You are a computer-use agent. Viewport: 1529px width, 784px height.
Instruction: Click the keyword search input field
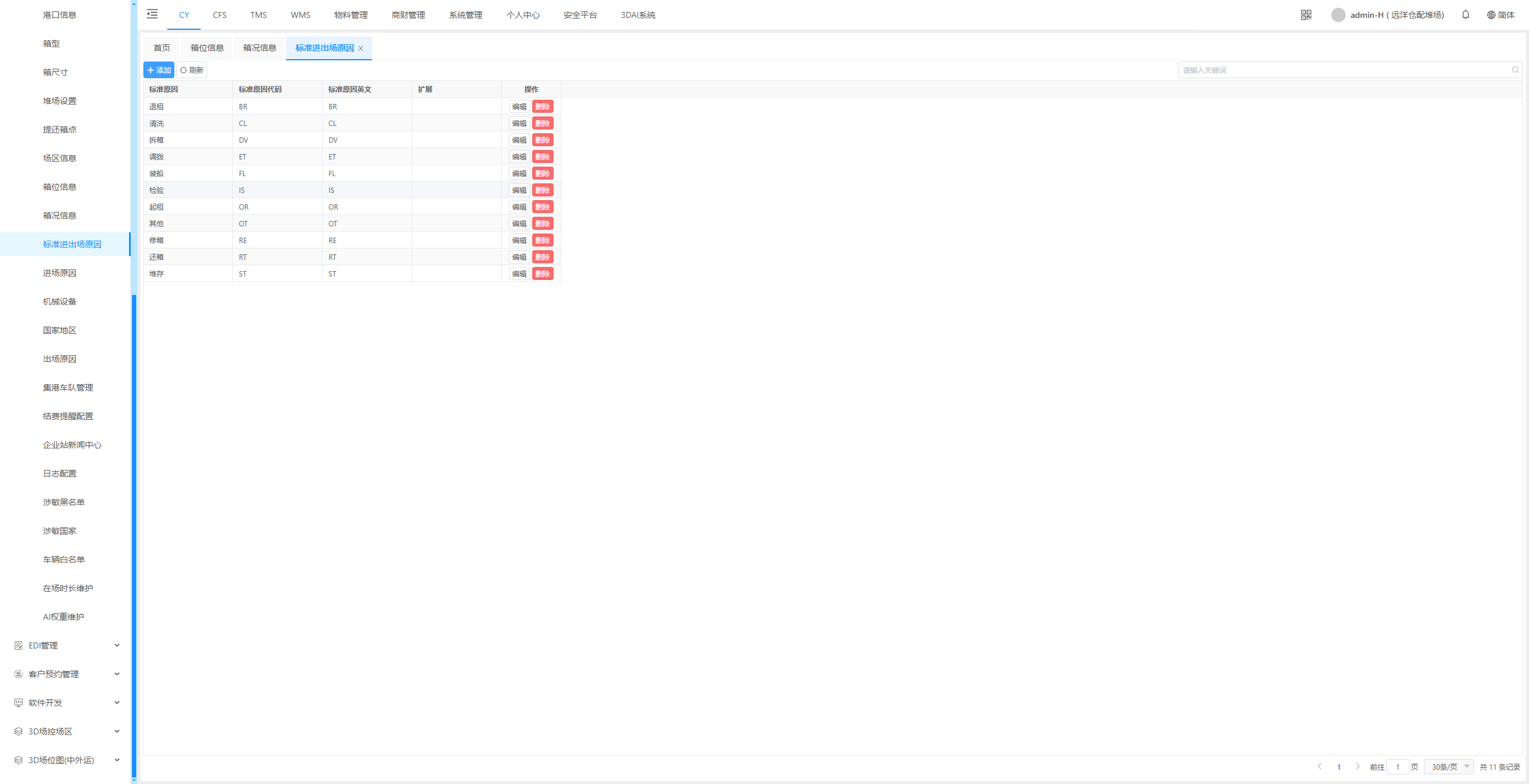(x=1344, y=70)
